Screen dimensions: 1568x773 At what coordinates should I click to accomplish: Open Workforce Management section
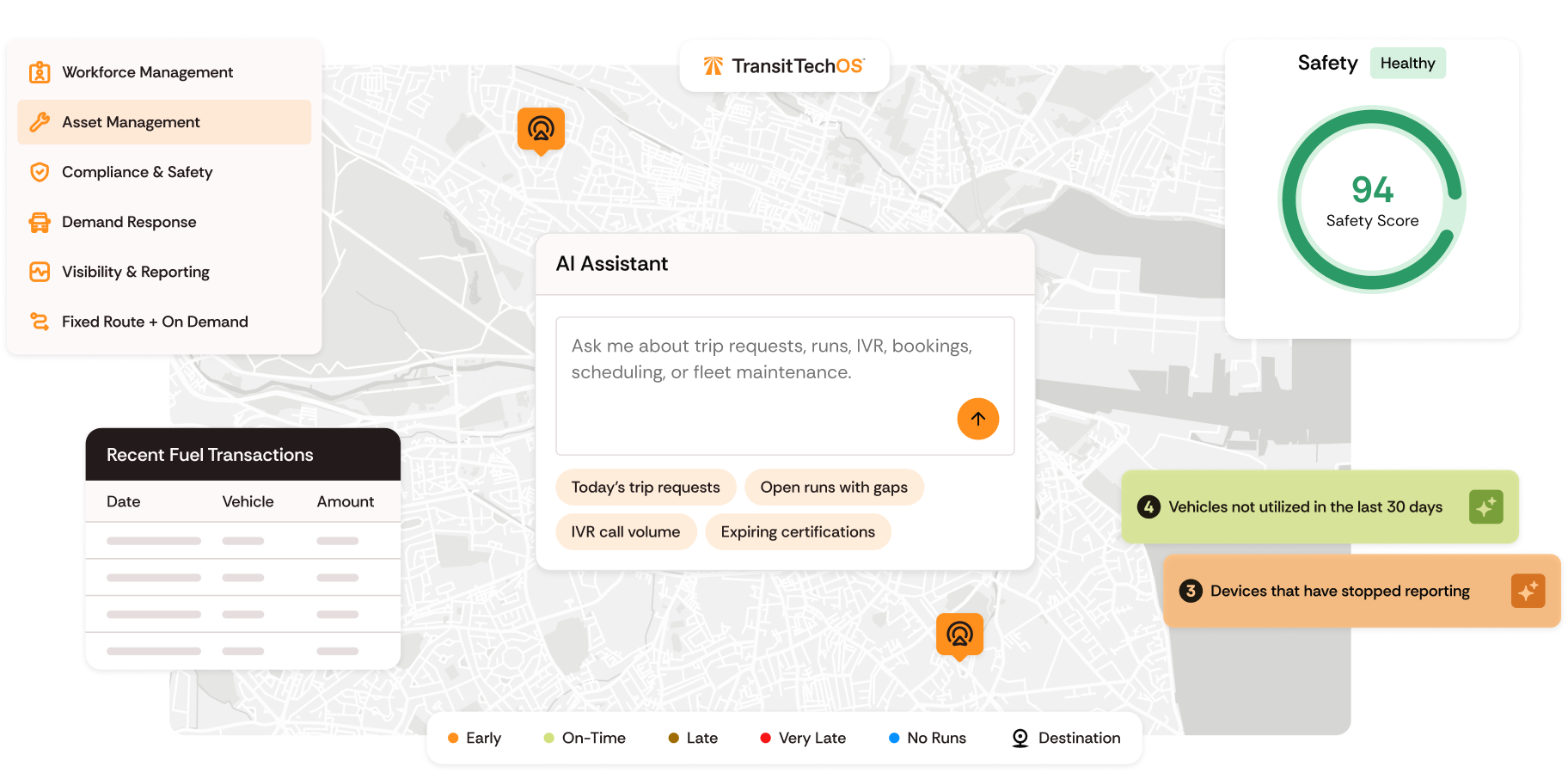[164, 72]
